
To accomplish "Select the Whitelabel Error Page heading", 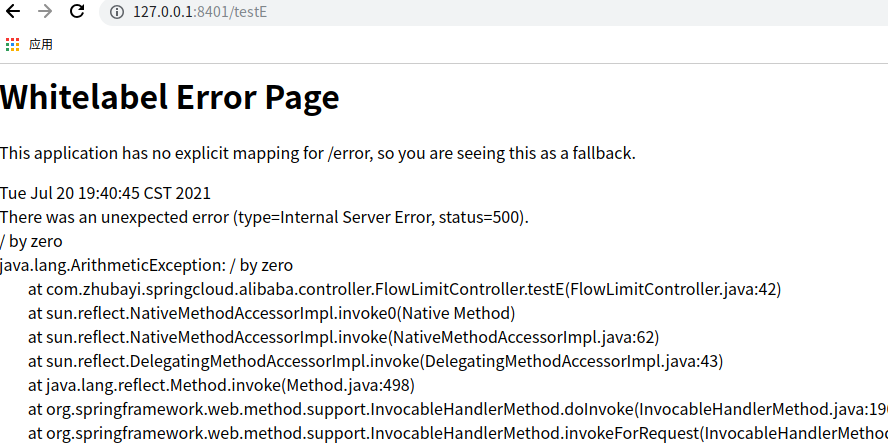I will pos(169,97).
